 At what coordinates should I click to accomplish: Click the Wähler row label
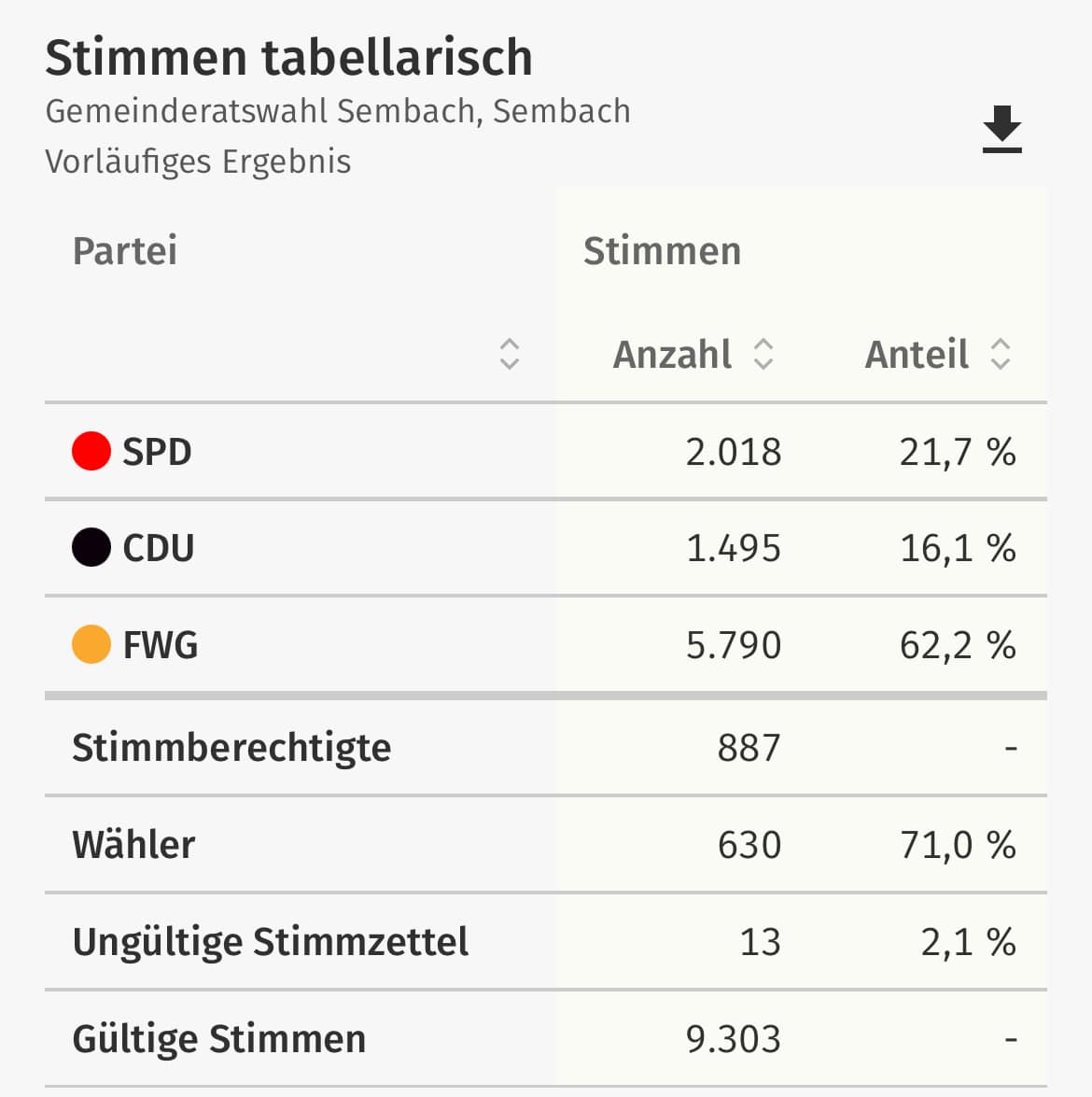point(133,845)
